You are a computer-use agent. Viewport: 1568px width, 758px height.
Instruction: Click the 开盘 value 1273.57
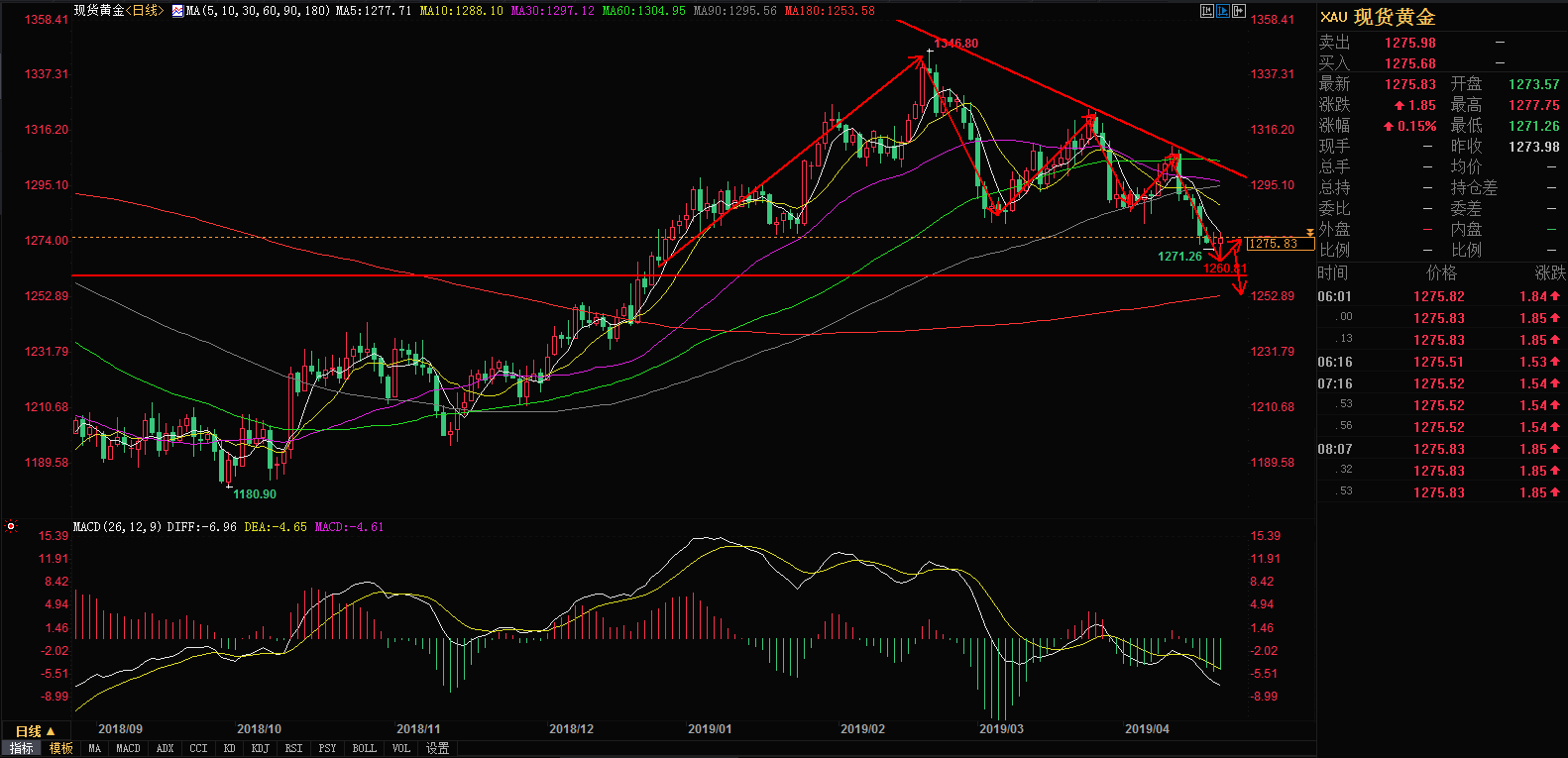pyautogui.click(x=1534, y=84)
